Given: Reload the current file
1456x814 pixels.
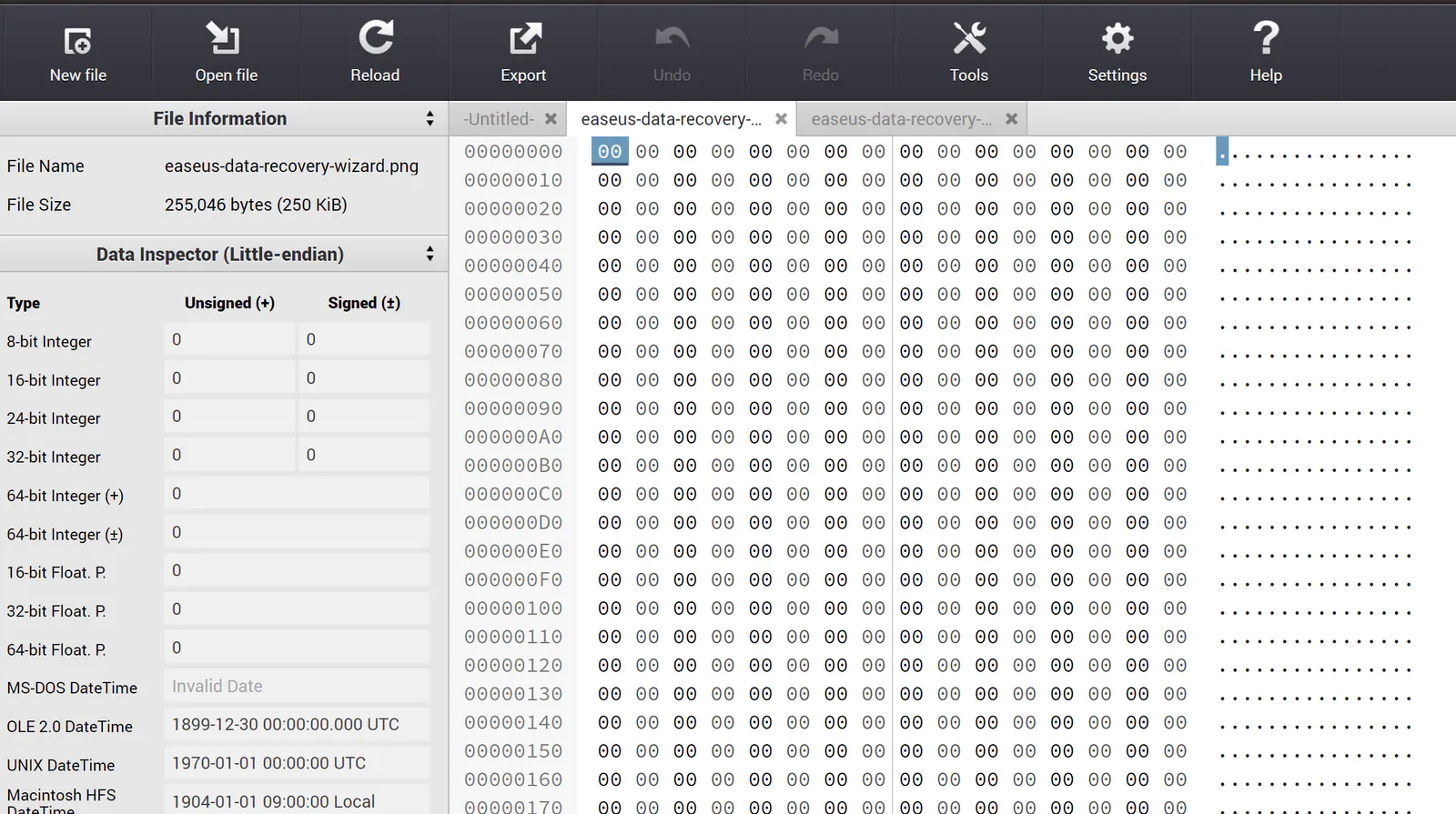Looking at the screenshot, I should 375,38.
